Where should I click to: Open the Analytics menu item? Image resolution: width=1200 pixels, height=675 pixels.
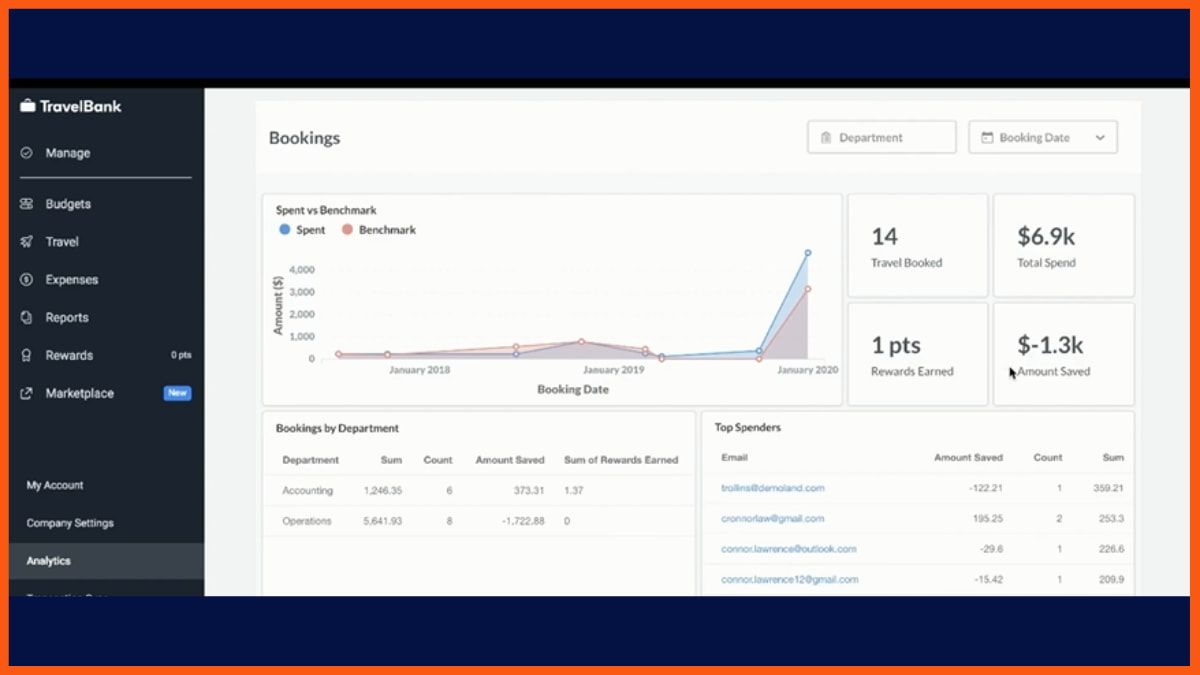(x=49, y=561)
